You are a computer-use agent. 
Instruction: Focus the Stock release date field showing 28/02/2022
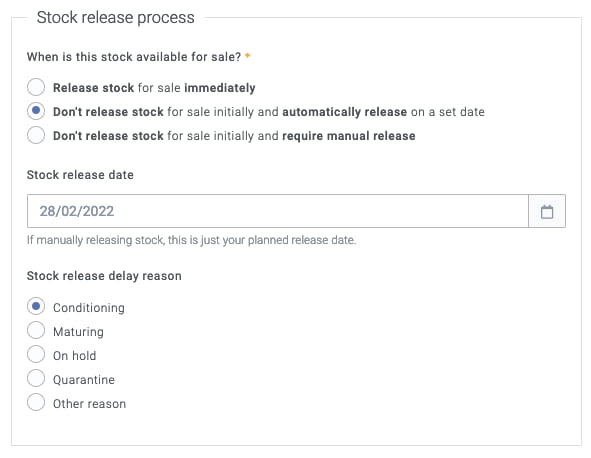tap(278, 211)
